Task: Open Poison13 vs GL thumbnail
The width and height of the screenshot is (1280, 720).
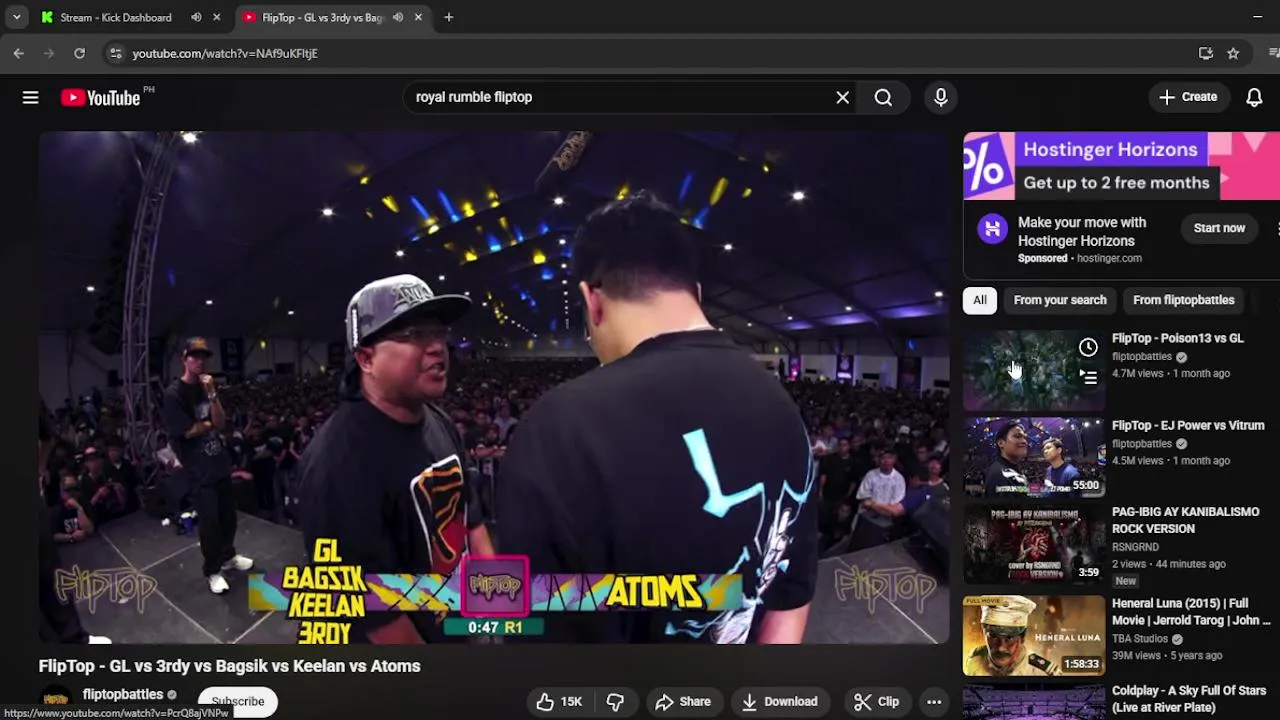Action: click(x=1034, y=369)
